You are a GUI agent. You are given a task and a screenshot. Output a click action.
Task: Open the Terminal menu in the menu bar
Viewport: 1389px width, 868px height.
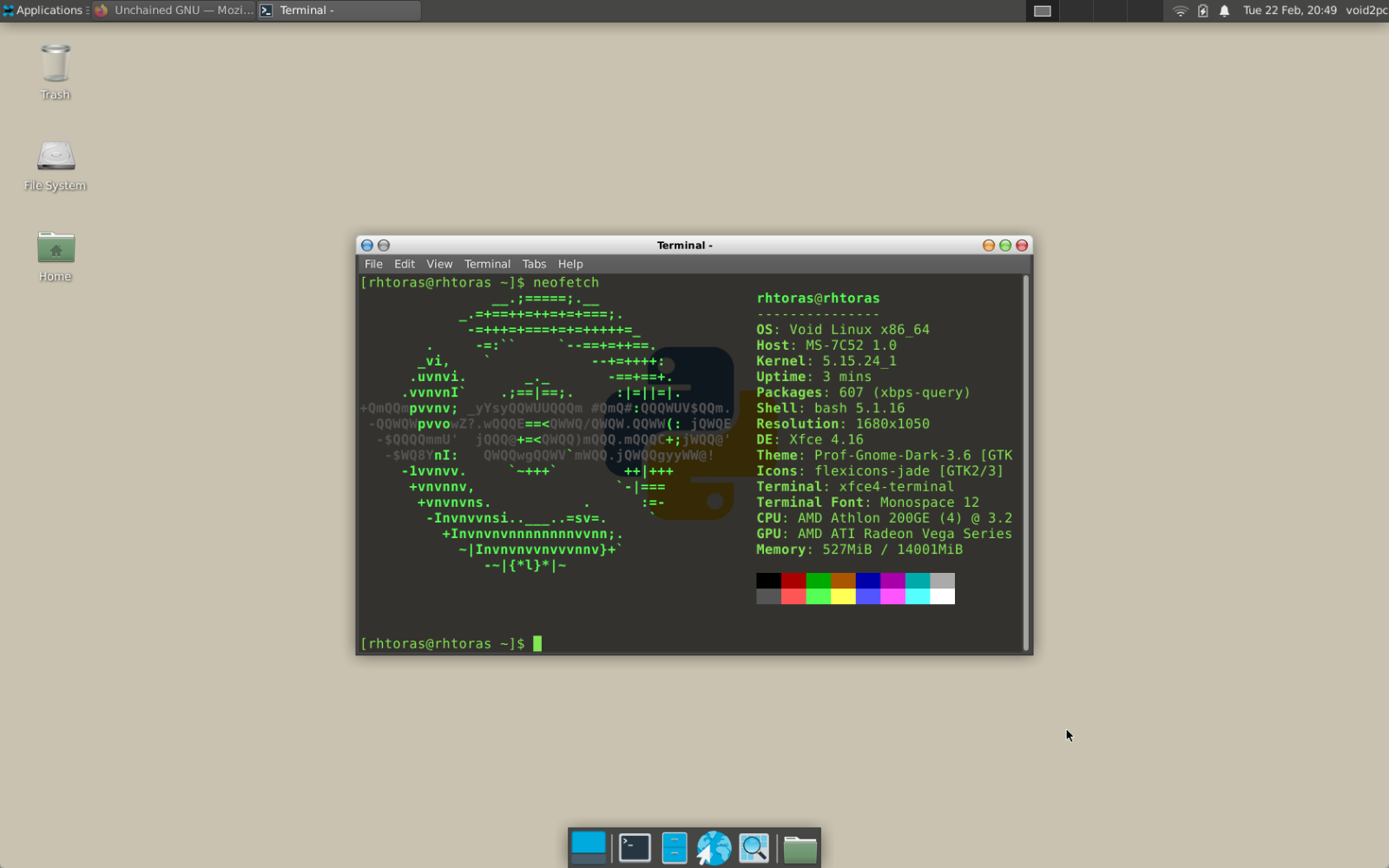[x=487, y=264]
